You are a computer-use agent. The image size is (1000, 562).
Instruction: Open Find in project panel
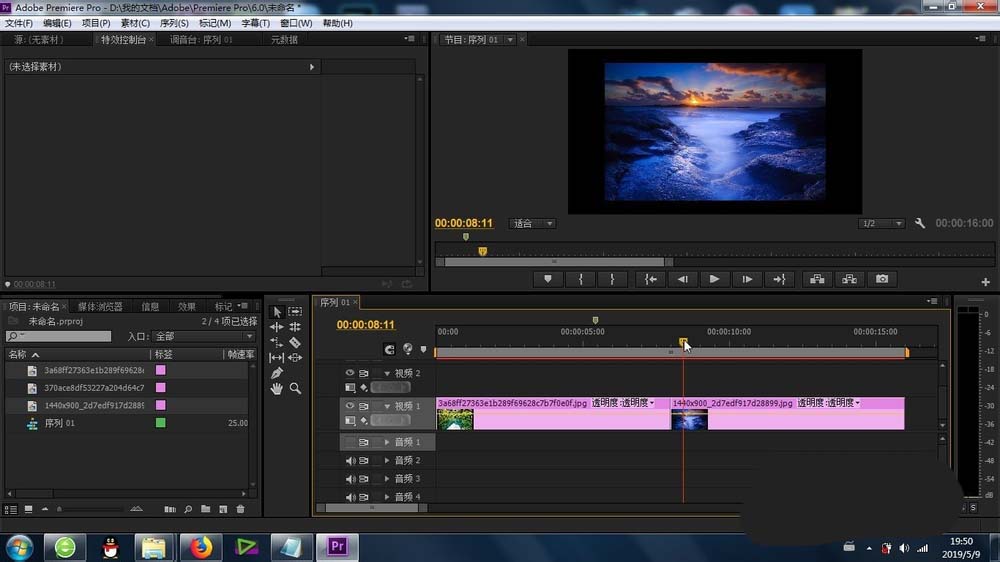(x=188, y=509)
